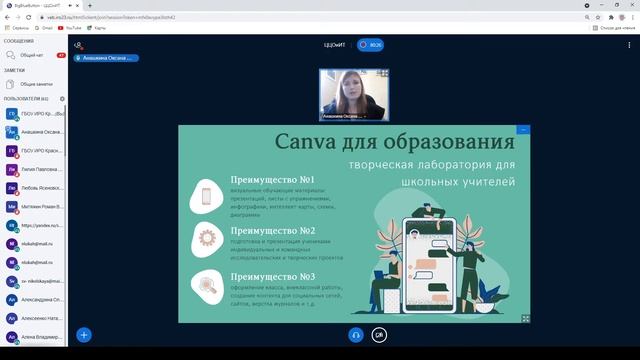Viewport: 640px width, 360px height.
Task: Select user Лилия Павловна
Action: tap(34, 169)
